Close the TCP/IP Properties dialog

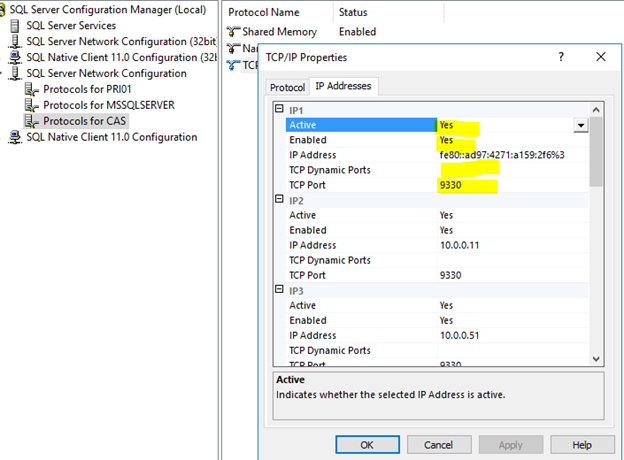coord(601,57)
